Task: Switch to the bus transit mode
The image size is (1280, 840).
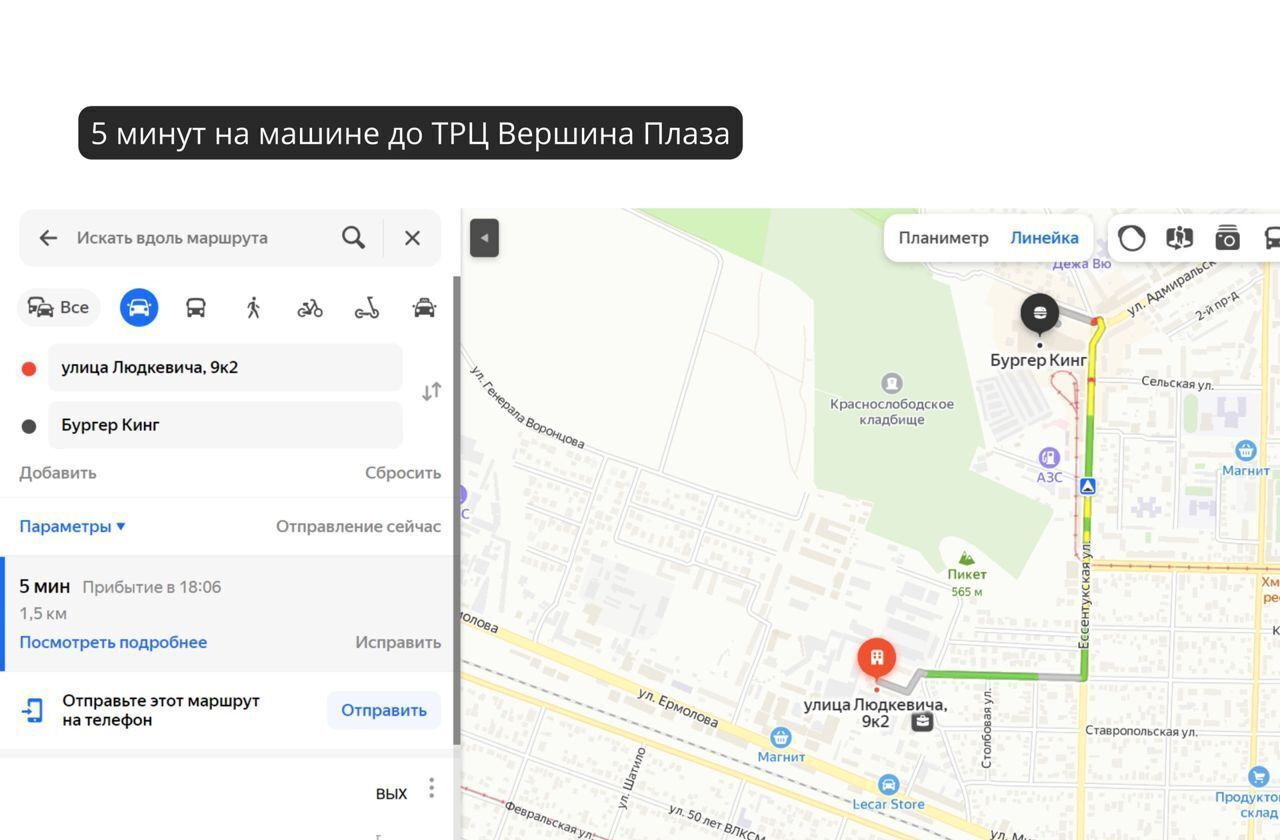Action: (x=196, y=307)
